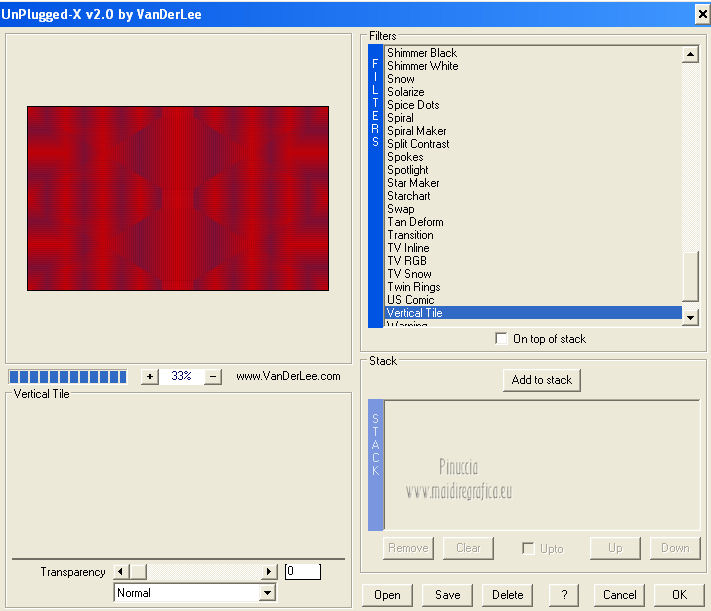This screenshot has width=711, height=611.
Task: Select the Shimmer Black filter
Action: coord(533,53)
